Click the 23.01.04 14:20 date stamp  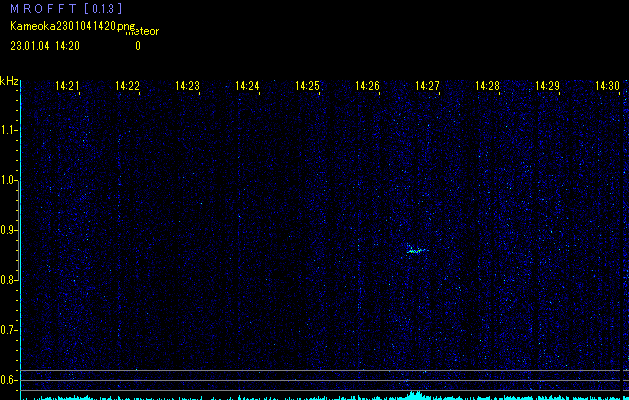[45, 46]
